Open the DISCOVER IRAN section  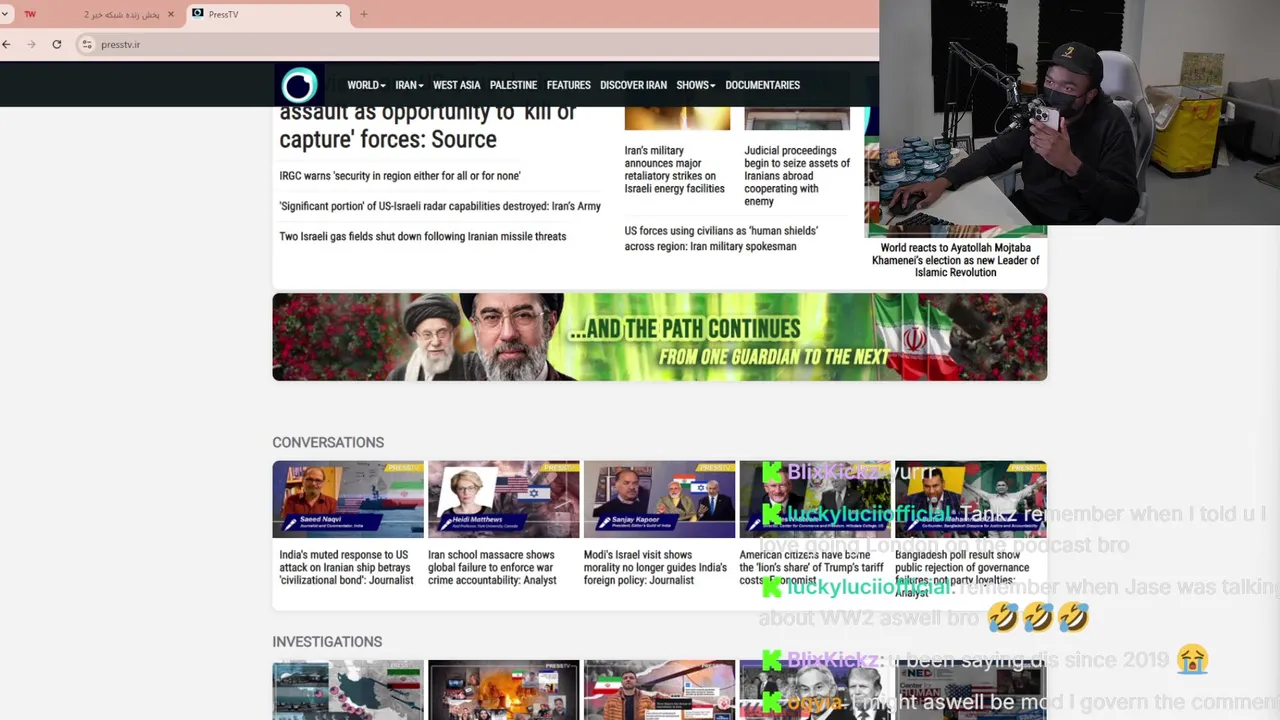(633, 85)
